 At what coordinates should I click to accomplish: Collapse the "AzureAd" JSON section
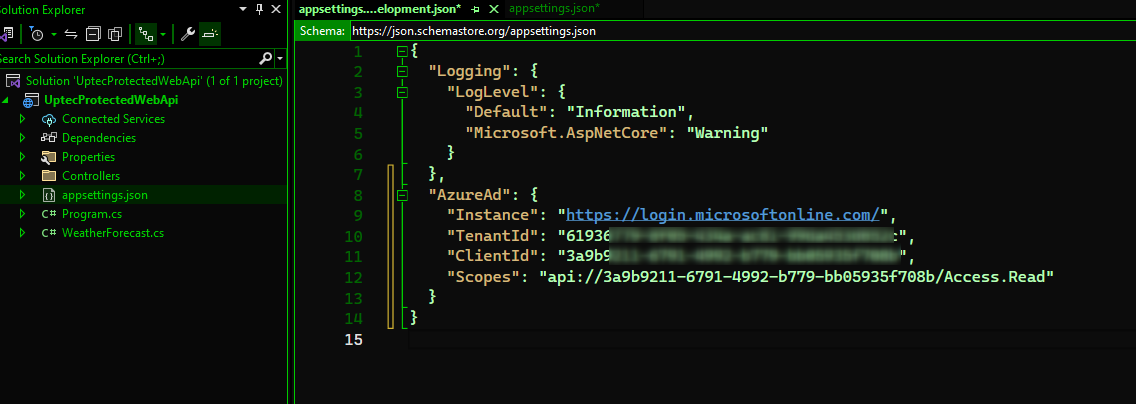point(402,196)
